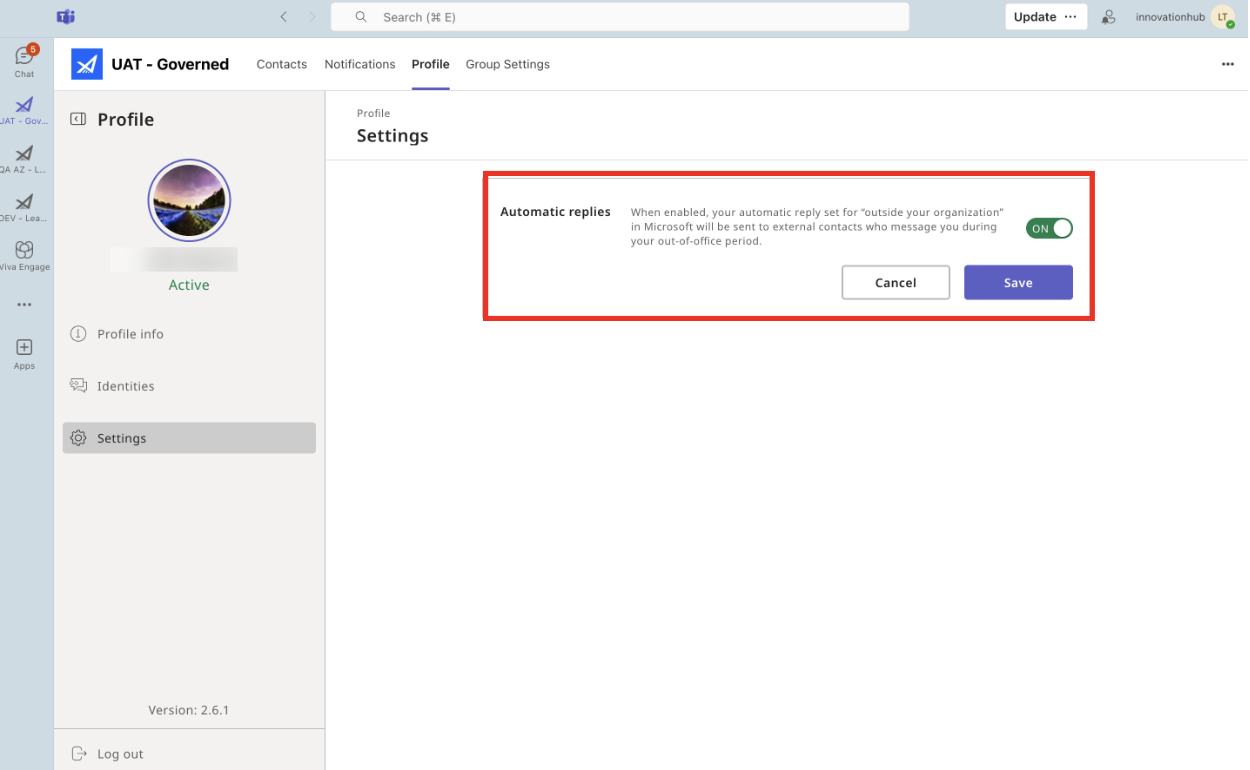Open the QA AZ app in the rail
Viewport: 1250px width, 770px height.
(24, 159)
